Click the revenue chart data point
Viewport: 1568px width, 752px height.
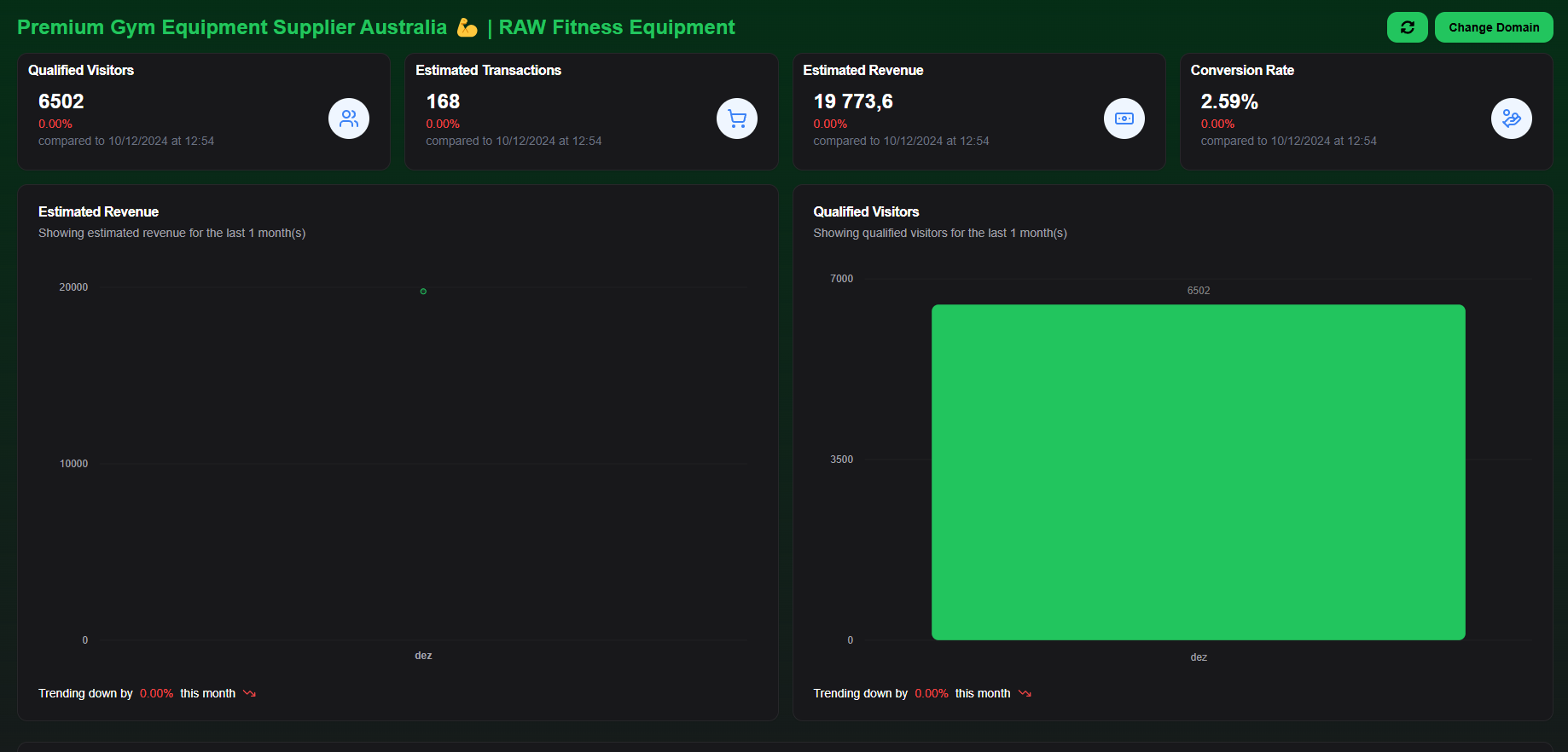point(423,292)
